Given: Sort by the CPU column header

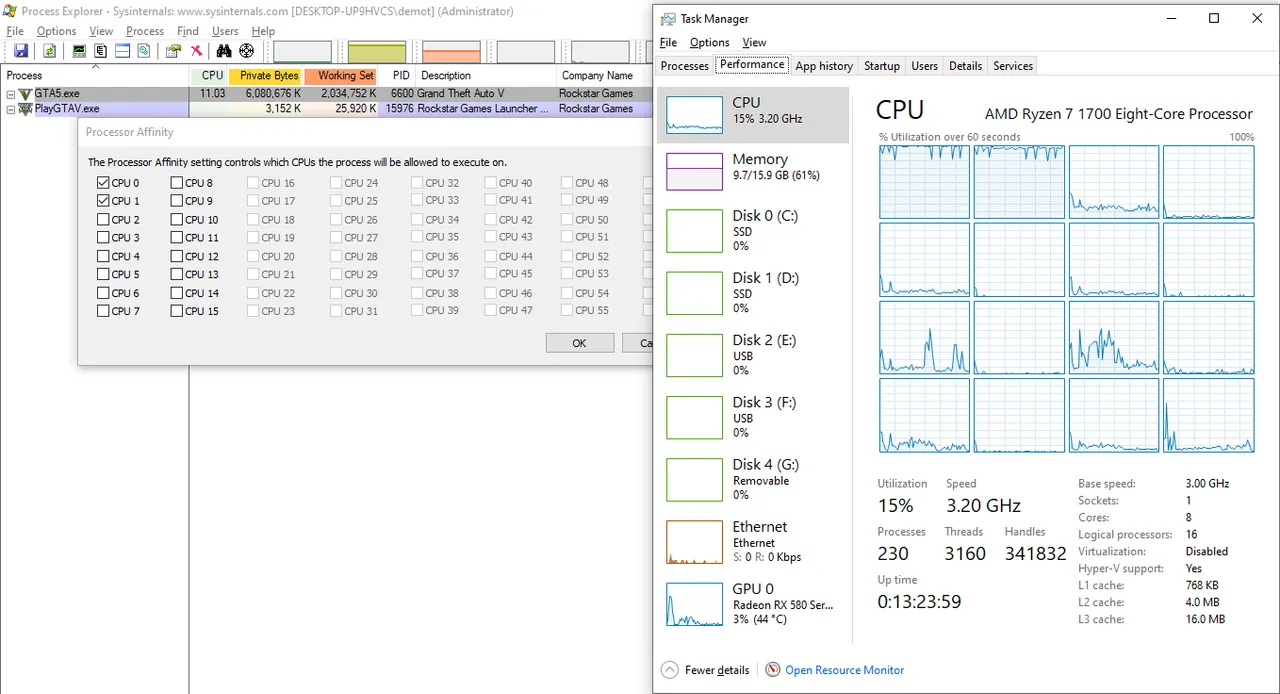Looking at the screenshot, I should click(x=209, y=76).
